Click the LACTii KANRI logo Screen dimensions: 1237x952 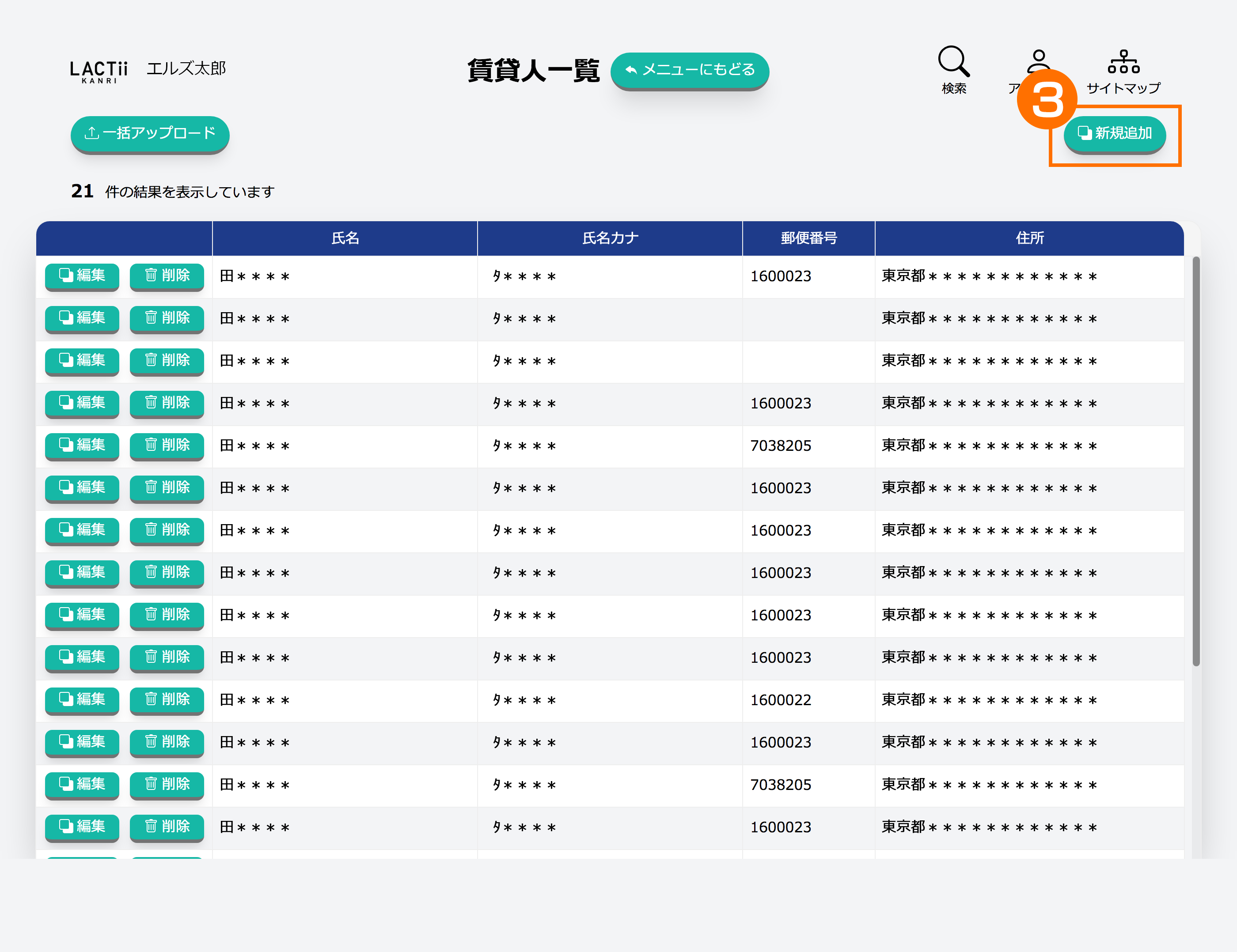99,72
